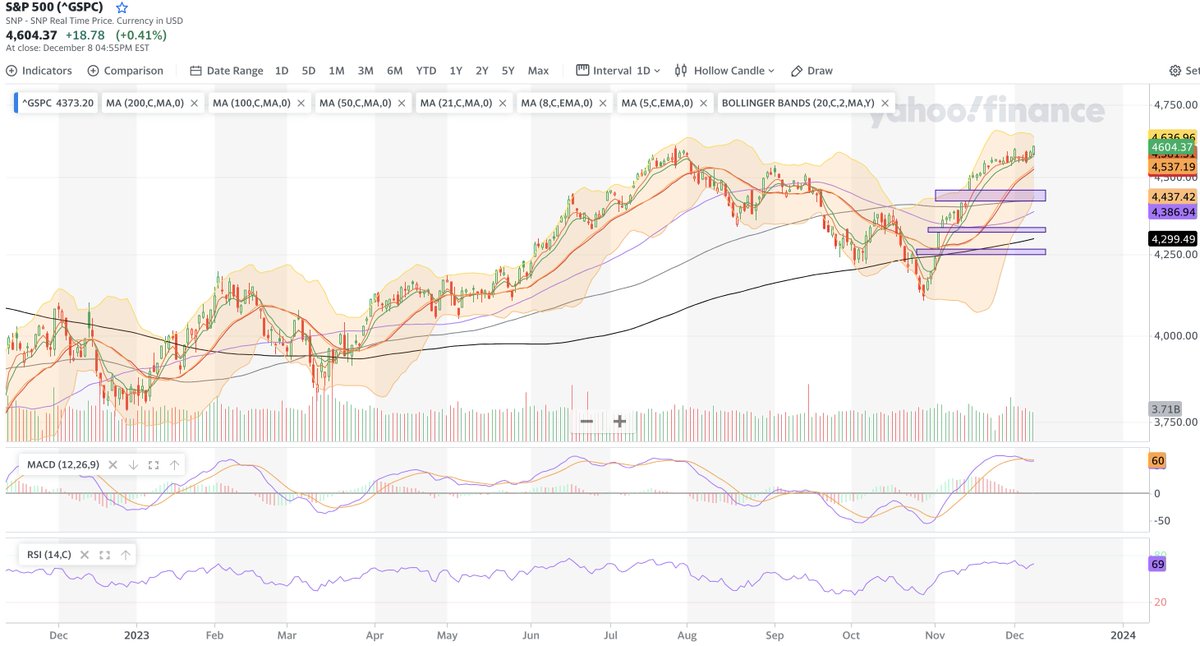This screenshot has height=646, width=1200.
Task: Open the Indicators plus icon
Action: (11, 71)
